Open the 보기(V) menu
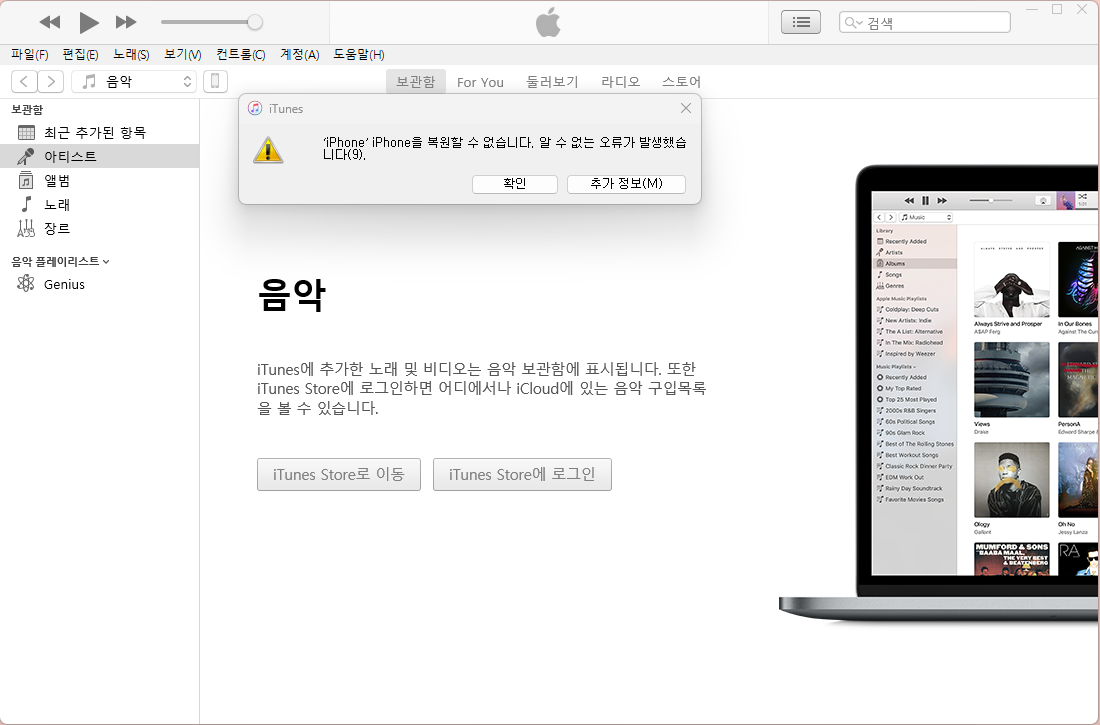The width and height of the screenshot is (1100, 725). coord(182,55)
